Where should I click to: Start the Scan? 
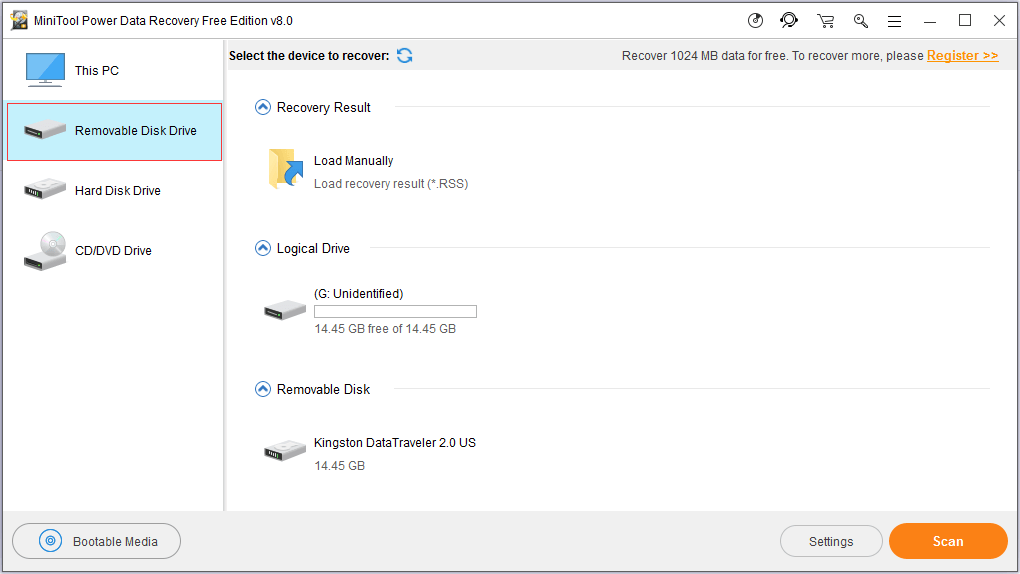coord(948,541)
